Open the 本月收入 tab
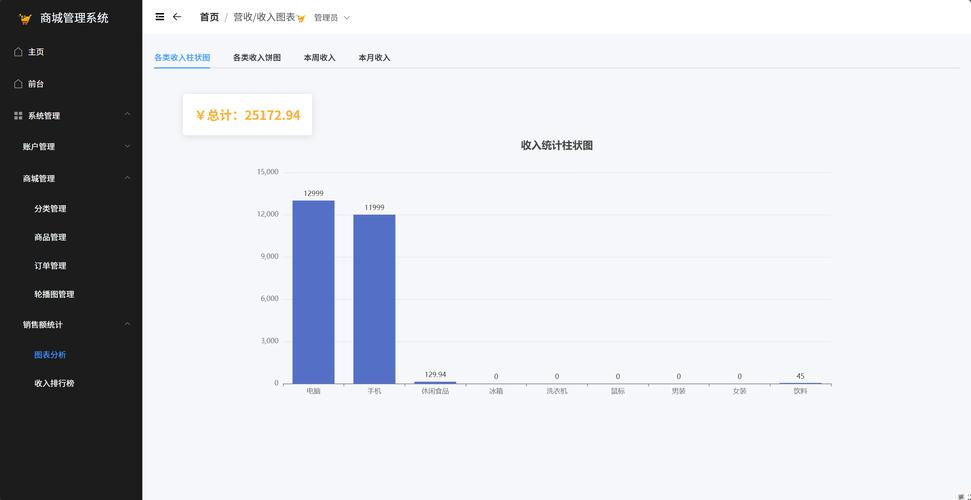 374,58
